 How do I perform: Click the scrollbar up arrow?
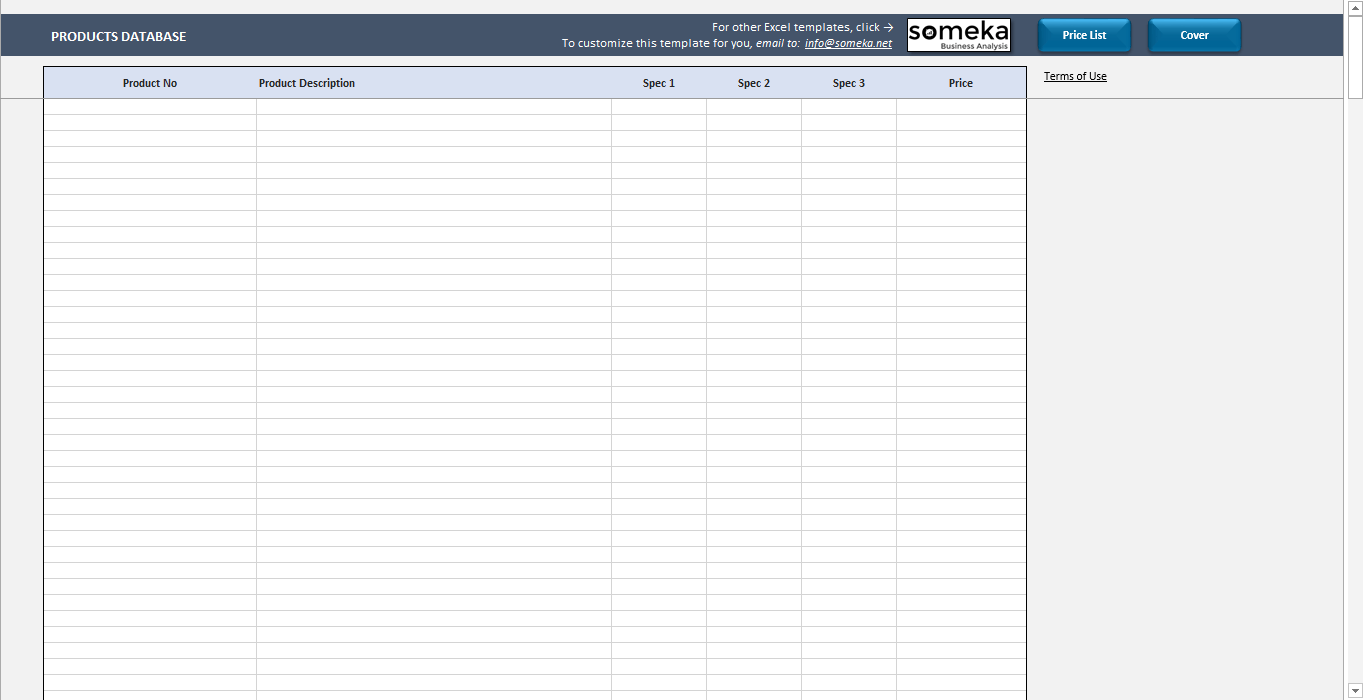click(1355, 7)
